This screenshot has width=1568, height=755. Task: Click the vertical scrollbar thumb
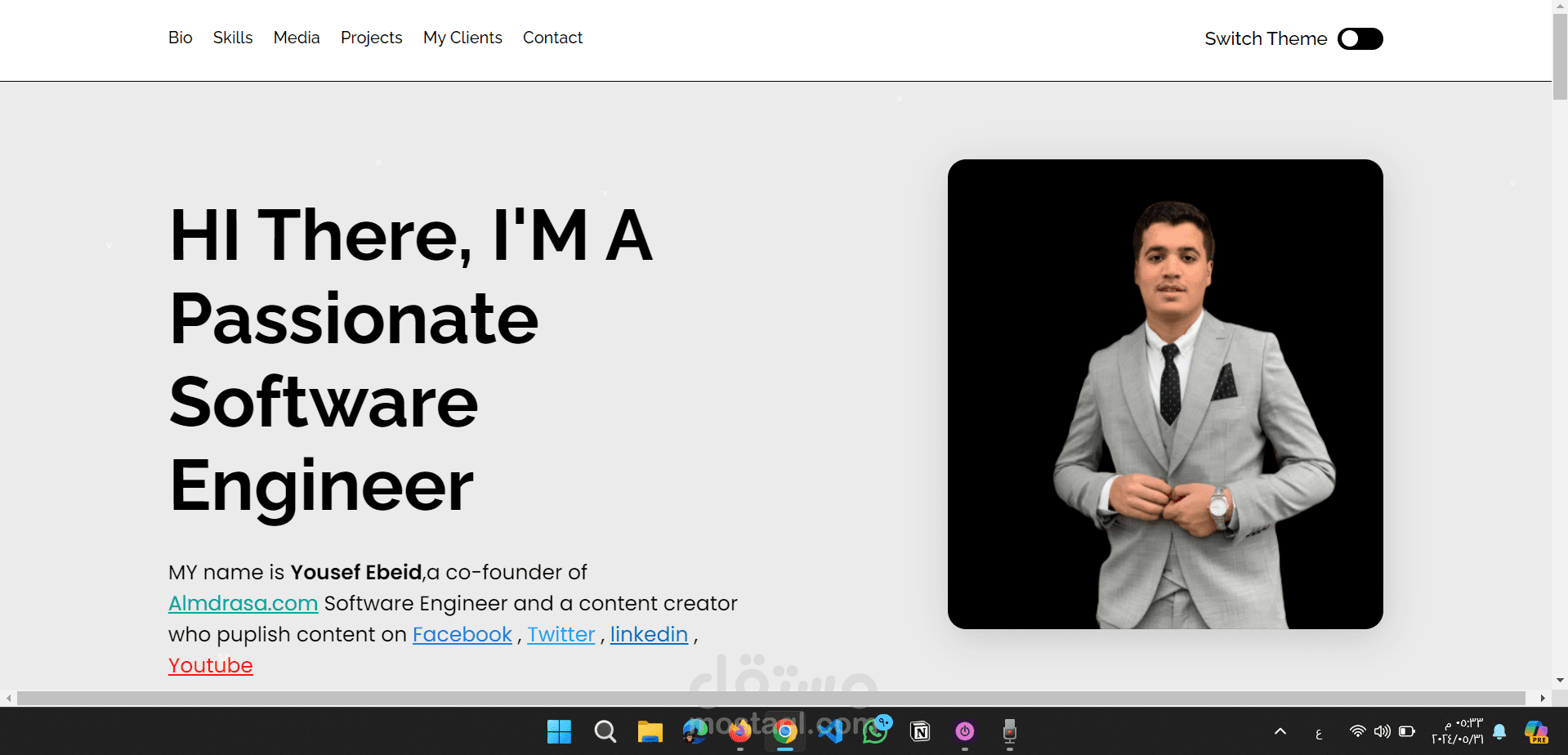click(1560, 56)
